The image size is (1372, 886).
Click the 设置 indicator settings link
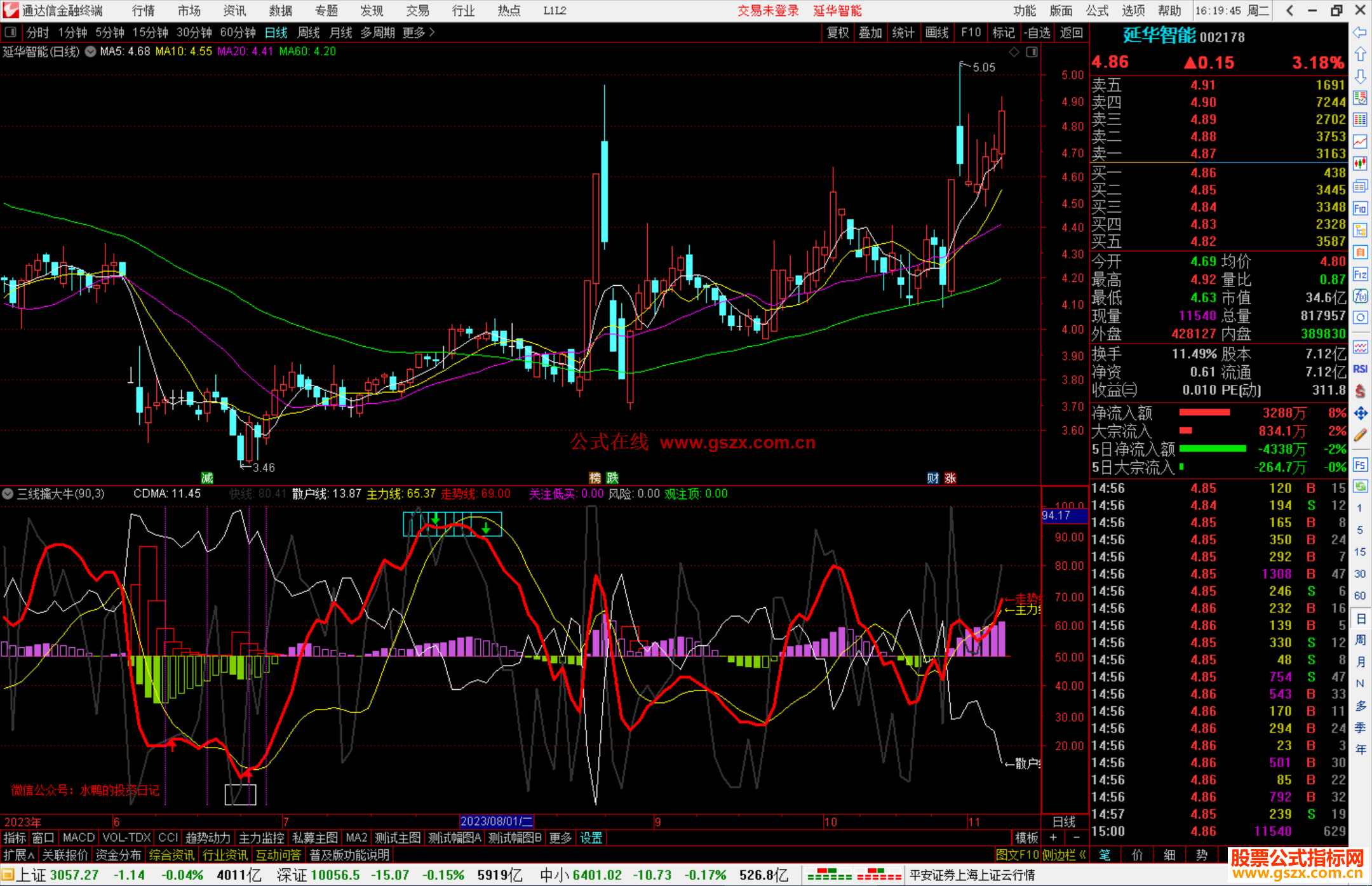[x=591, y=838]
